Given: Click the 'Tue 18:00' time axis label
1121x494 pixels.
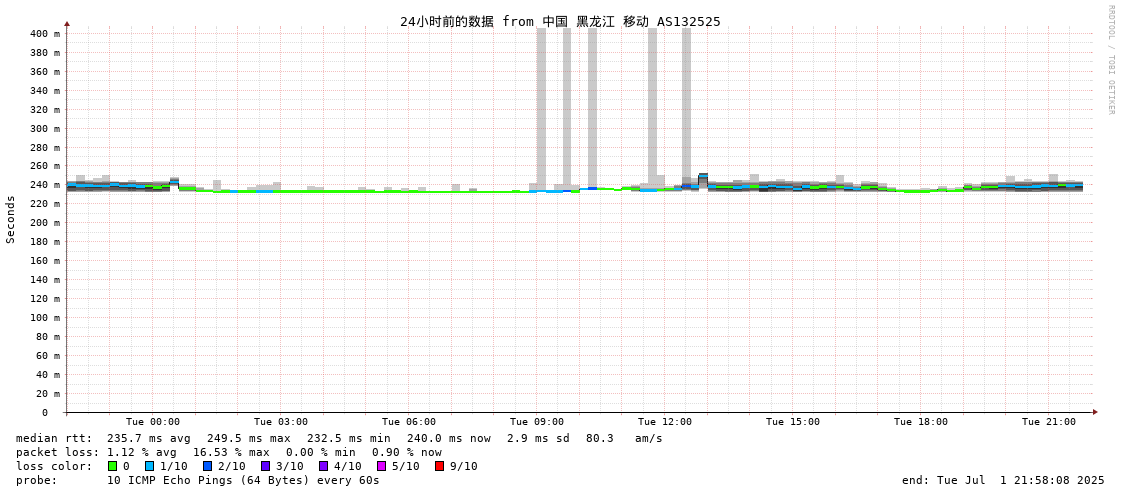Looking at the screenshot, I should point(921,422).
